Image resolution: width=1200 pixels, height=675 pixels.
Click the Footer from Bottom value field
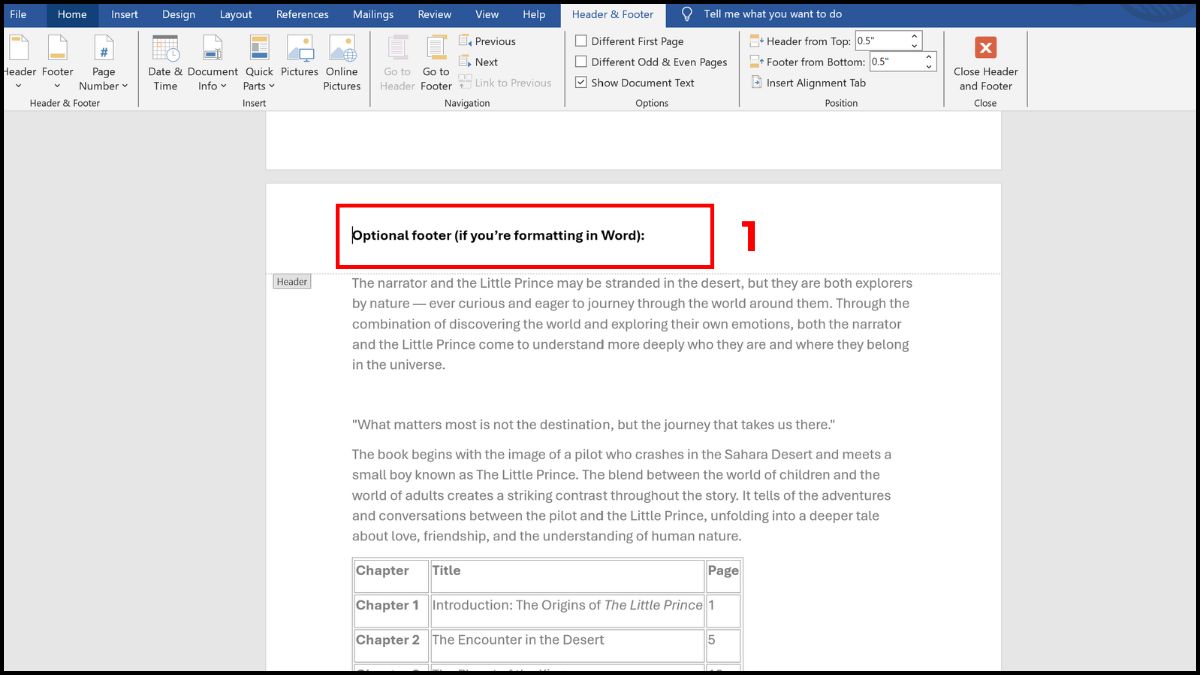point(895,60)
